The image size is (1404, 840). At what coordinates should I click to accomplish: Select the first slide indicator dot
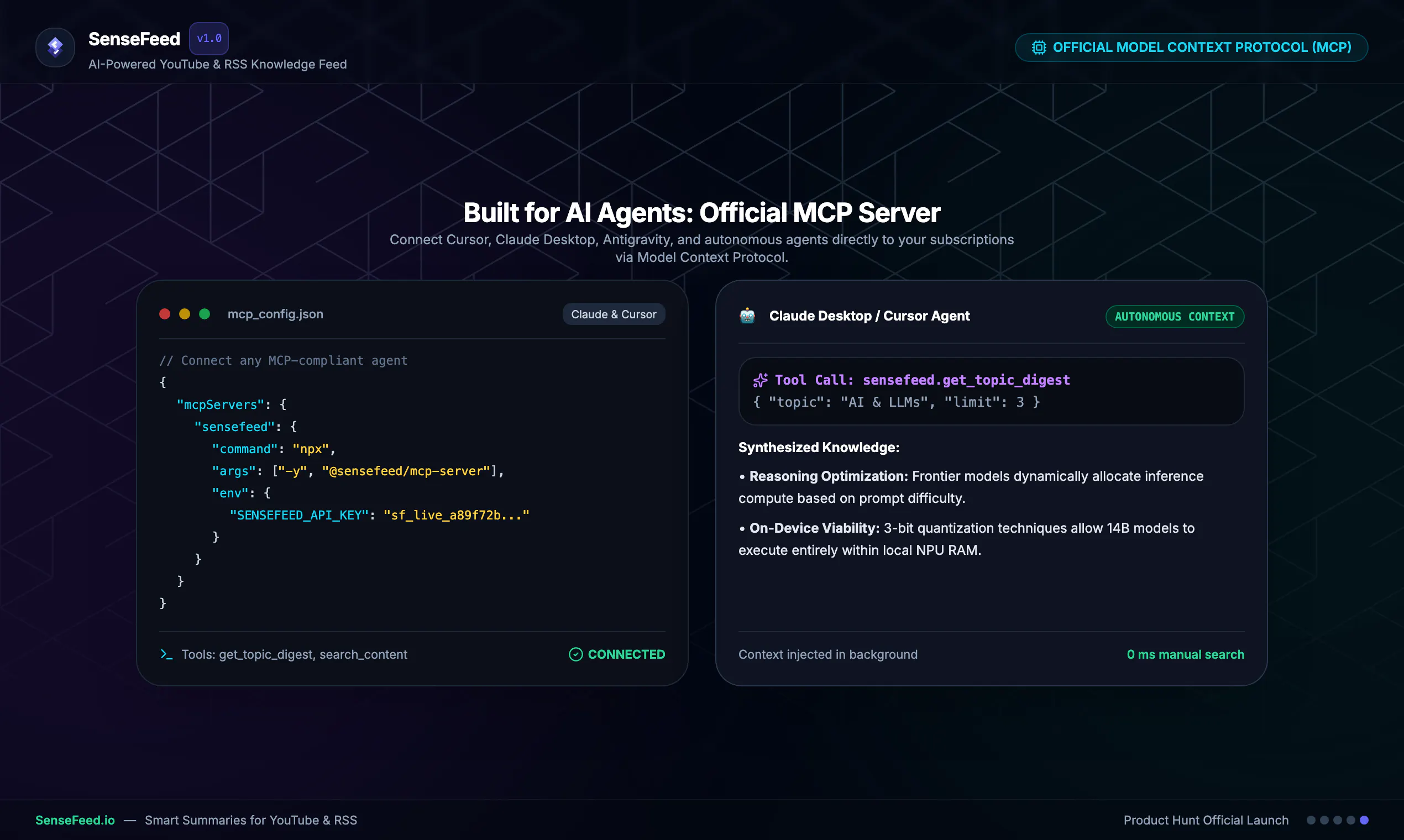click(x=1311, y=820)
